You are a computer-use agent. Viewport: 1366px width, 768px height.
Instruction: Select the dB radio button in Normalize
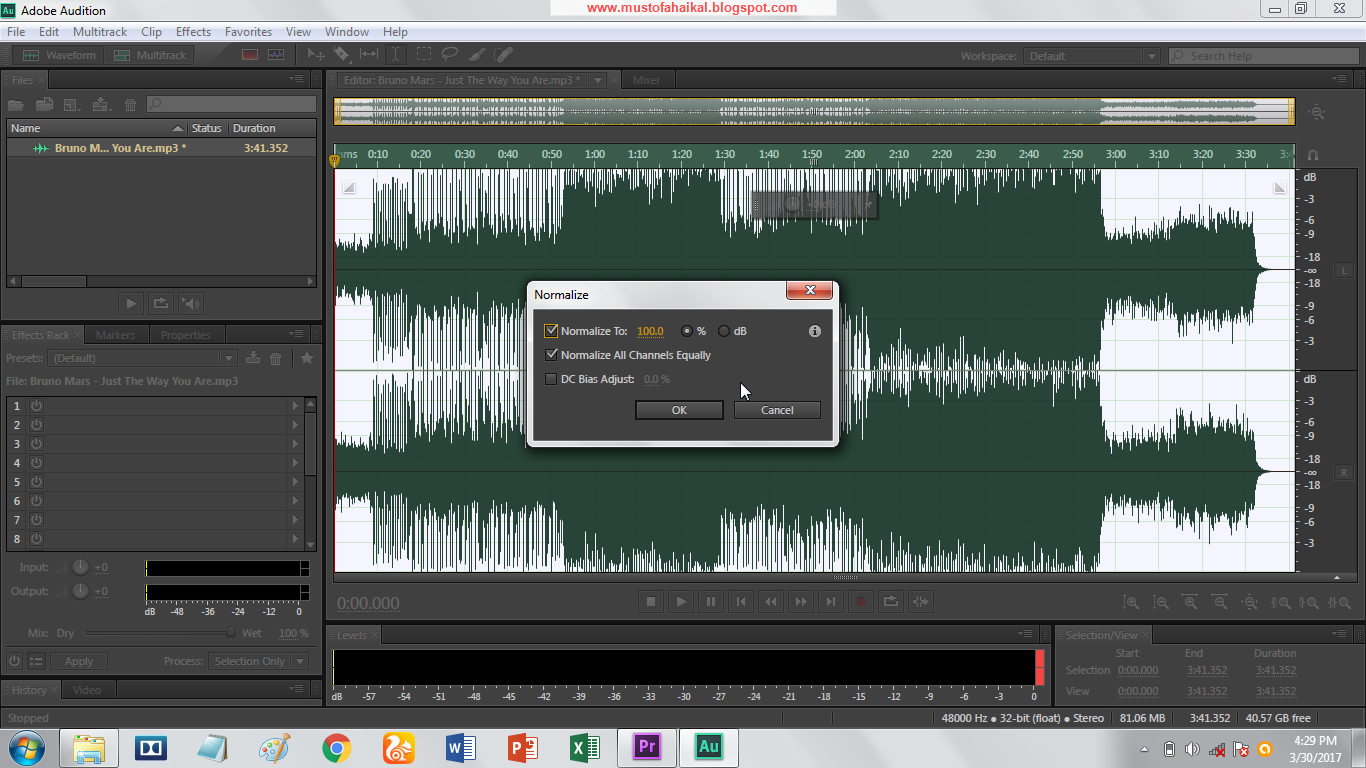pos(724,331)
